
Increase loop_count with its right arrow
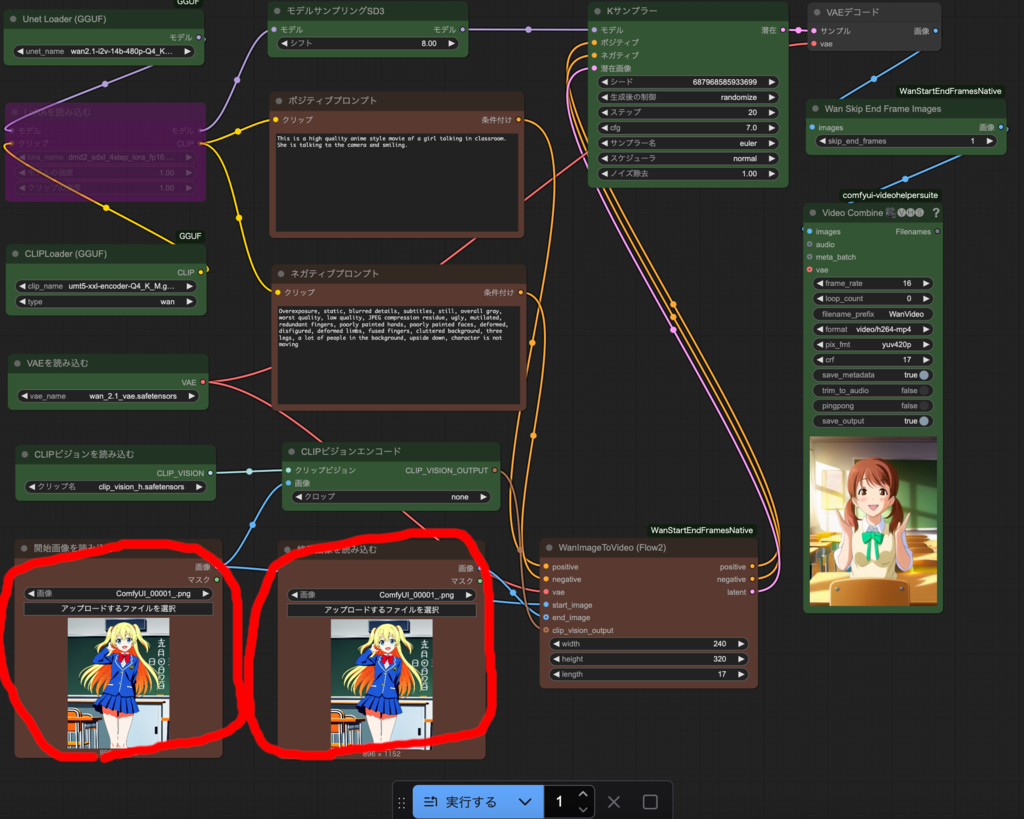(926, 298)
